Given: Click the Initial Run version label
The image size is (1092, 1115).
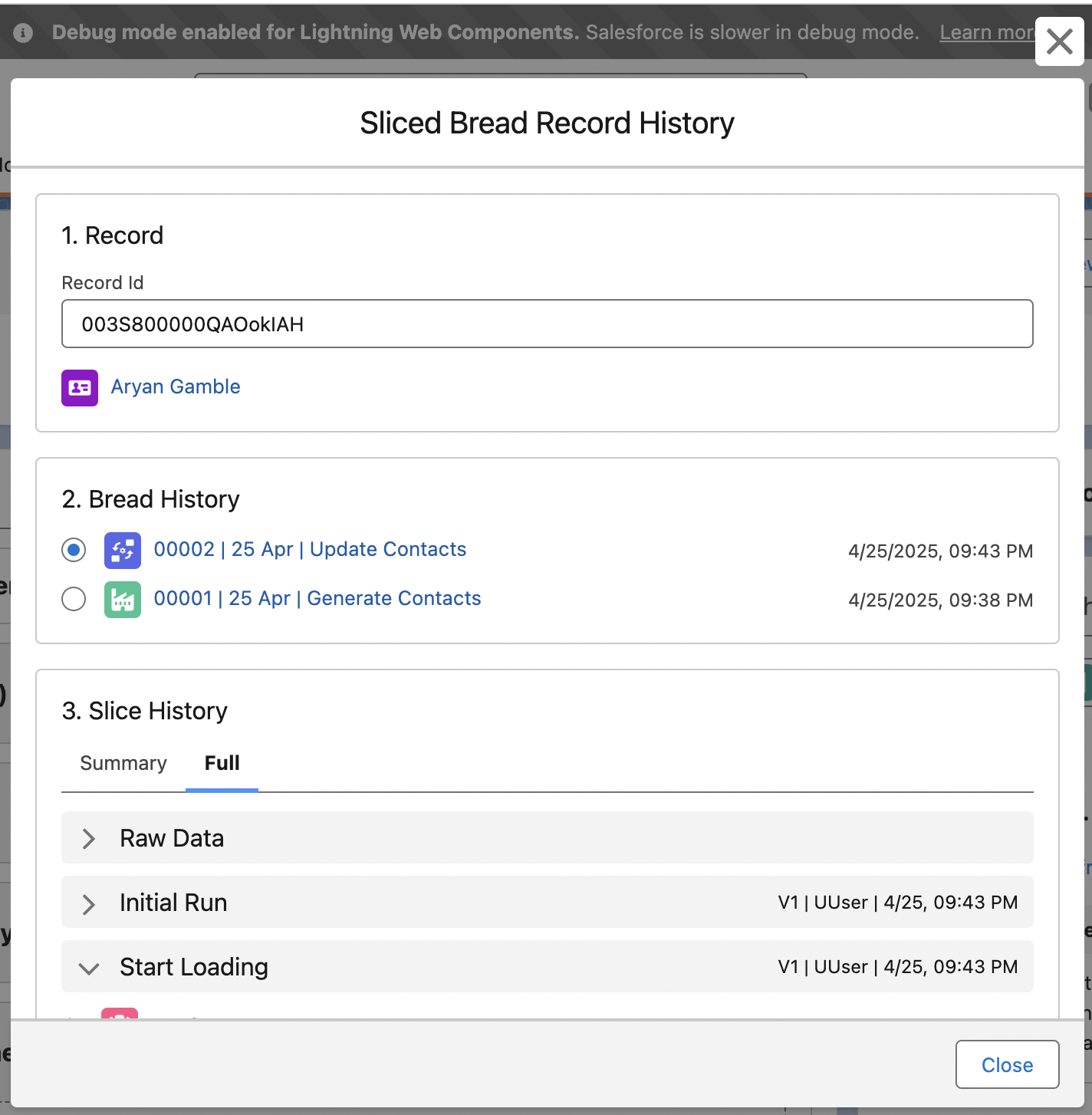Looking at the screenshot, I should click(x=897, y=903).
